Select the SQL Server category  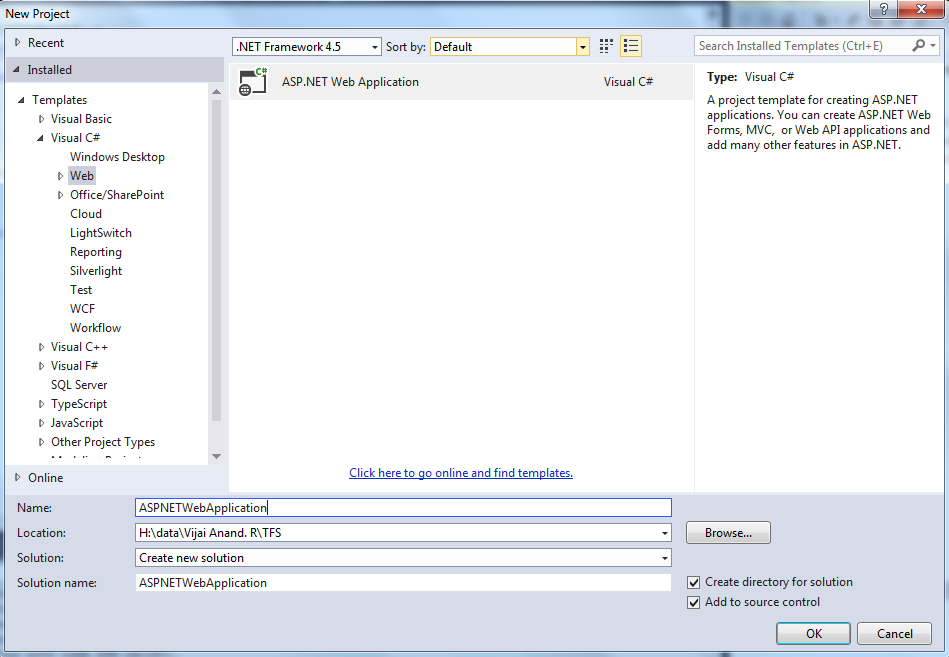tap(79, 385)
